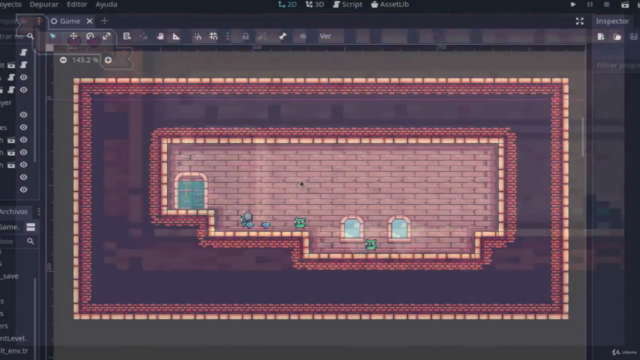Image resolution: width=640 pixels, height=360 pixels.
Task: Toggle visibility eye on the 'es' node row
Action: [24, 127]
